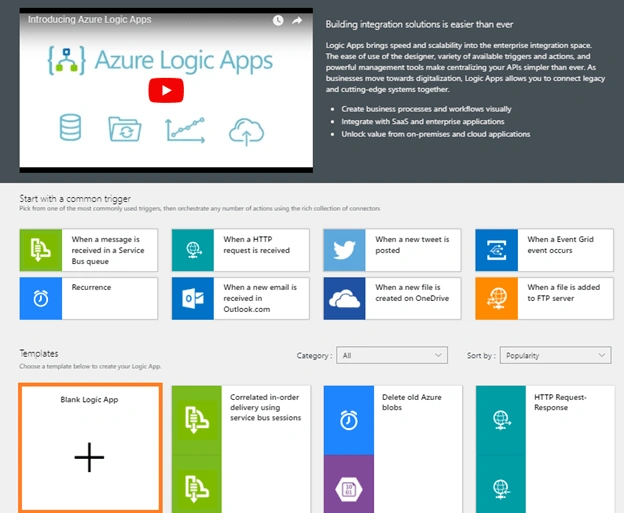Image resolution: width=624 pixels, height=513 pixels.
Task: Click the plus sign in Blank Logic App
Action: click(x=89, y=457)
